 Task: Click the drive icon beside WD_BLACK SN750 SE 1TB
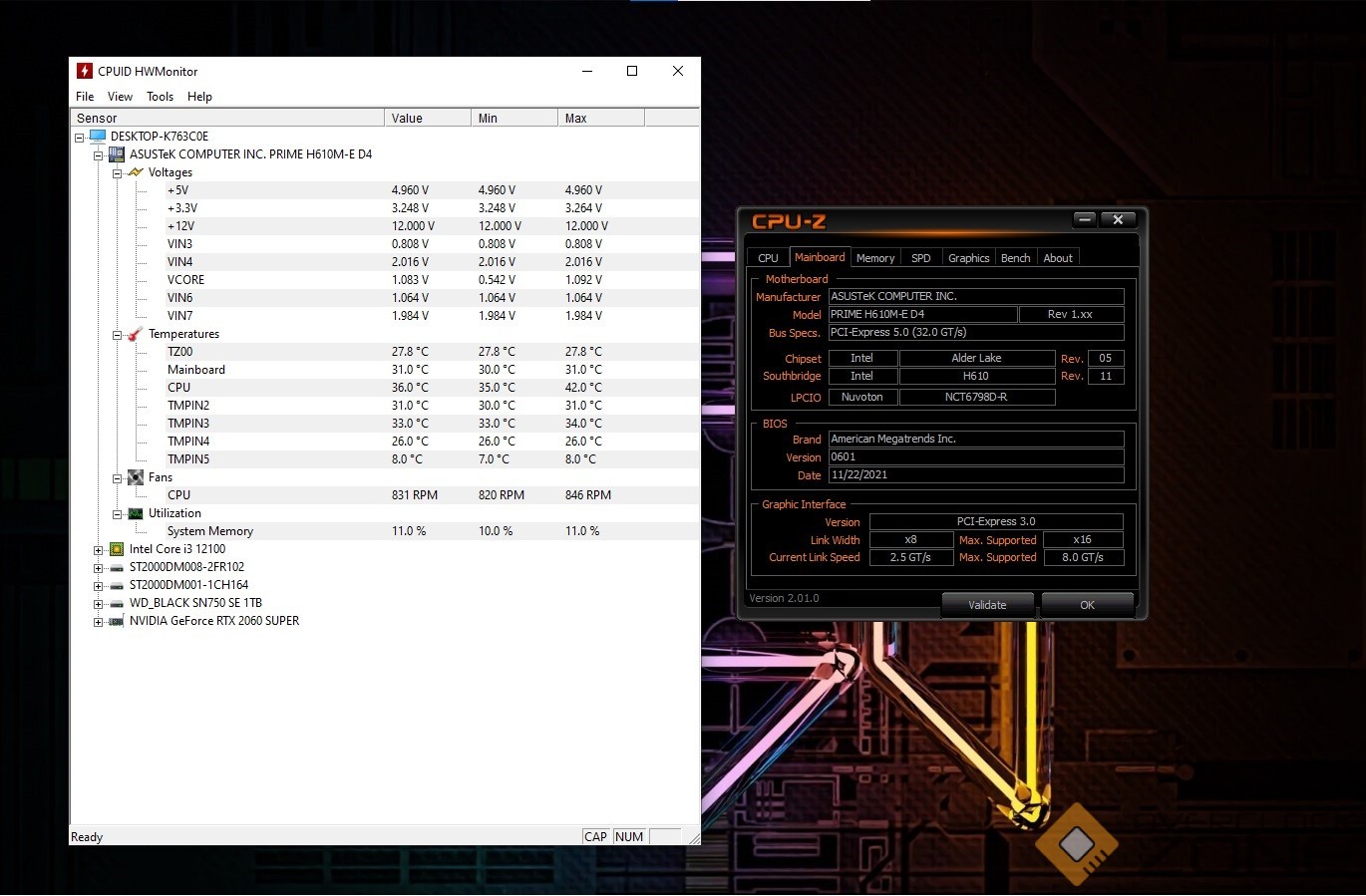(117, 603)
